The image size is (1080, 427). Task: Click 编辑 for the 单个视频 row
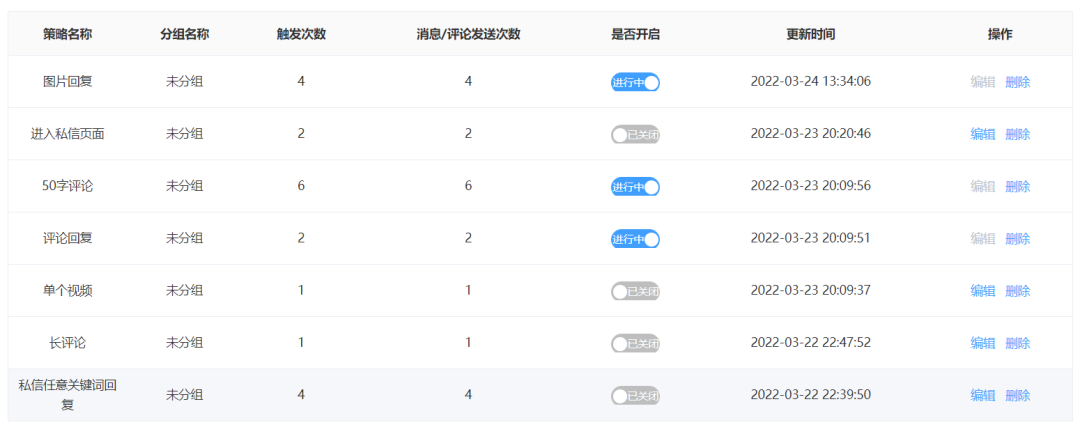click(983, 291)
